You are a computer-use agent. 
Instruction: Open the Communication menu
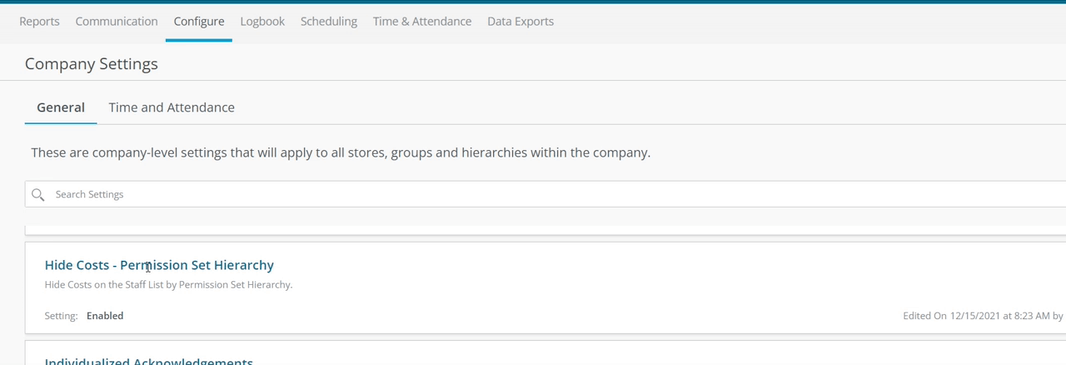116,22
